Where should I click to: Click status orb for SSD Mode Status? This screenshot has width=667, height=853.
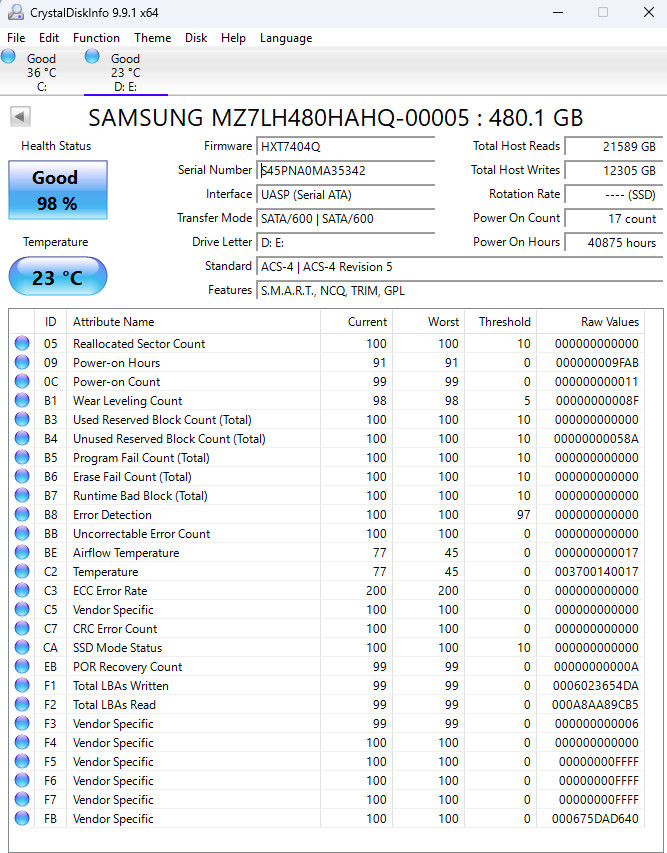point(22,647)
